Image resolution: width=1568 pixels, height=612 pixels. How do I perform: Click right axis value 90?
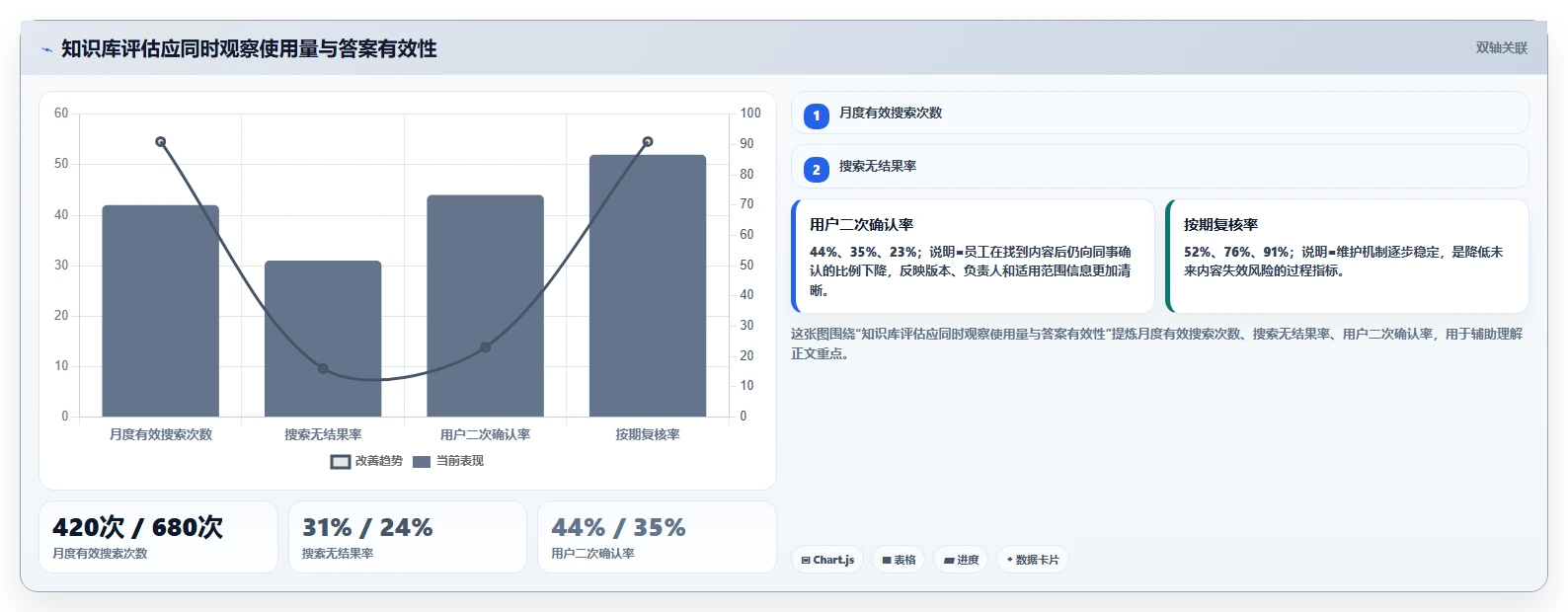pyautogui.click(x=746, y=144)
